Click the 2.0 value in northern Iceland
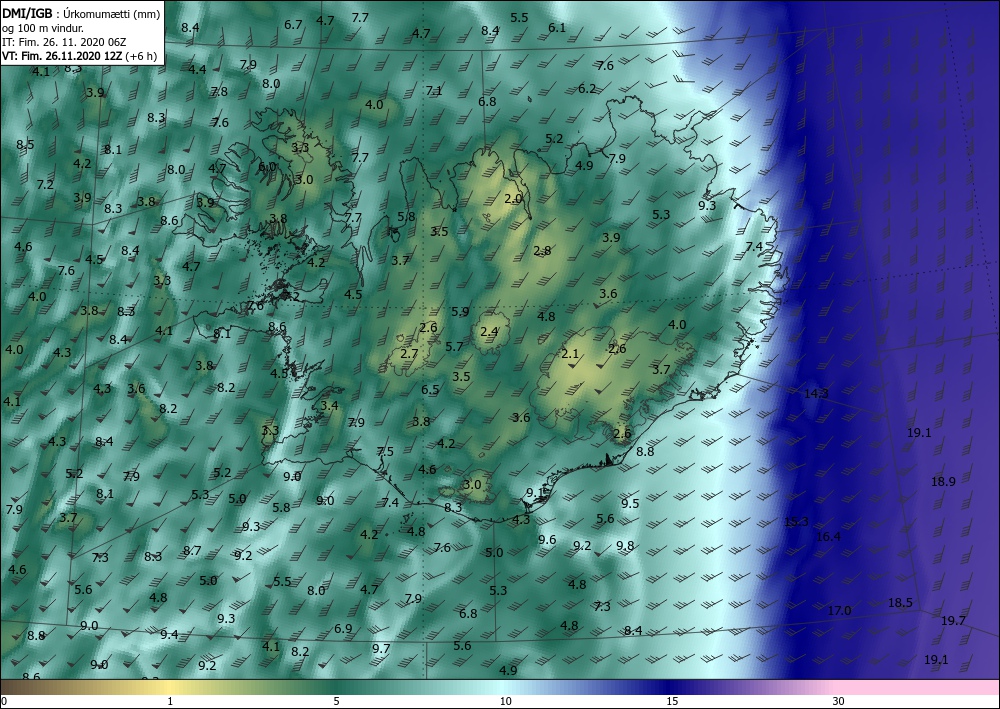 tap(513, 199)
